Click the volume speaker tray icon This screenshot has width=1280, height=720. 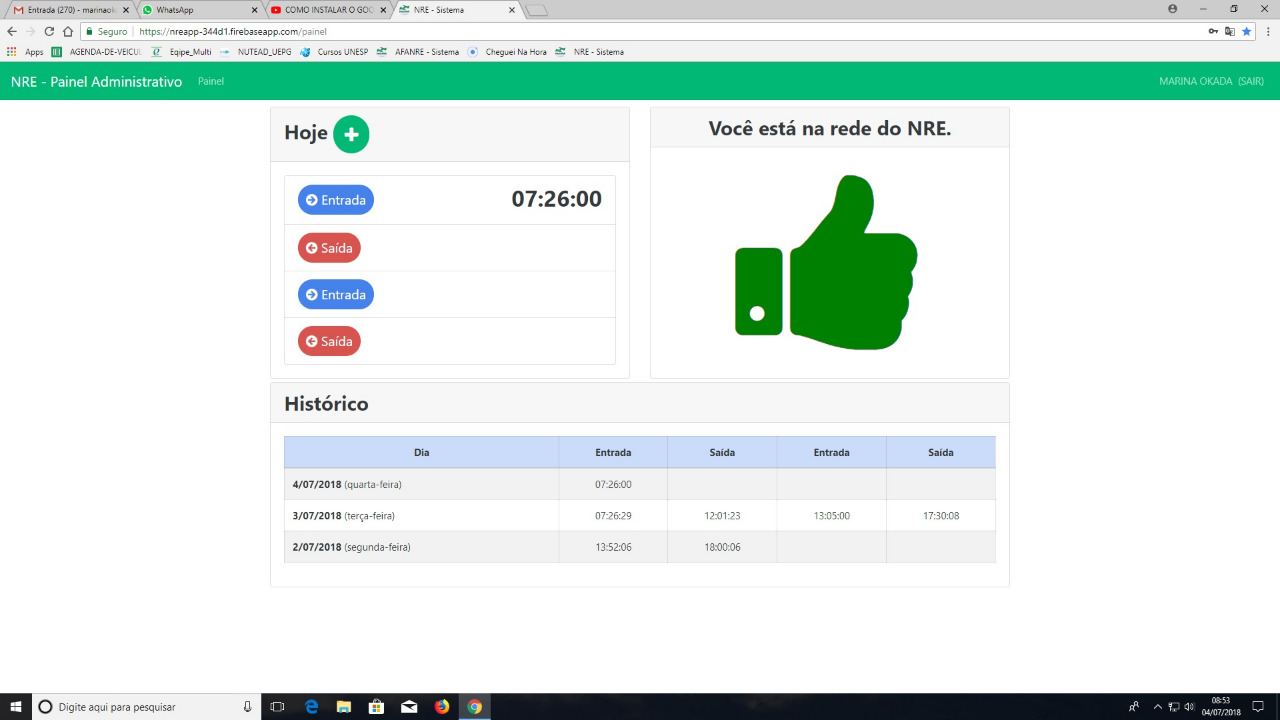click(1189, 706)
